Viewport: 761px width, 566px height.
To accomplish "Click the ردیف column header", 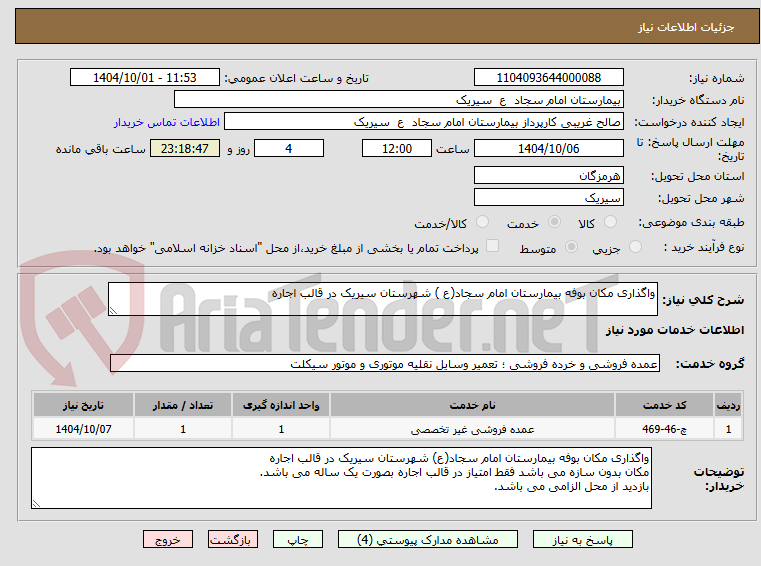I will coord(728,405).
